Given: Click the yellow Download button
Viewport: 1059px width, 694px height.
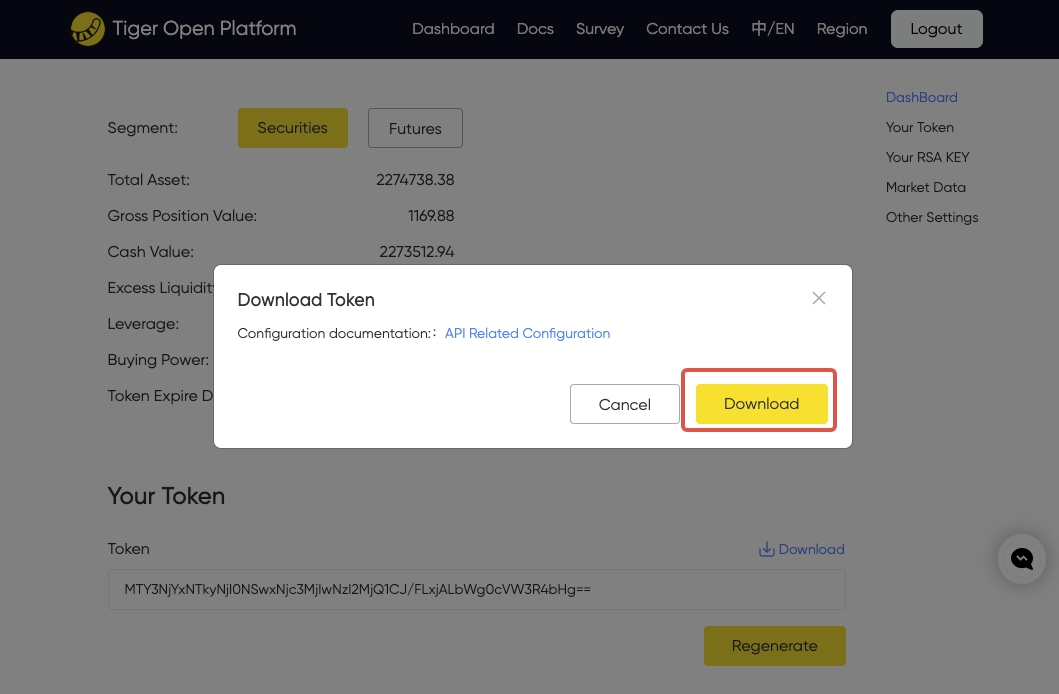Looking at the screenshot, I should (x=761, y=404).
